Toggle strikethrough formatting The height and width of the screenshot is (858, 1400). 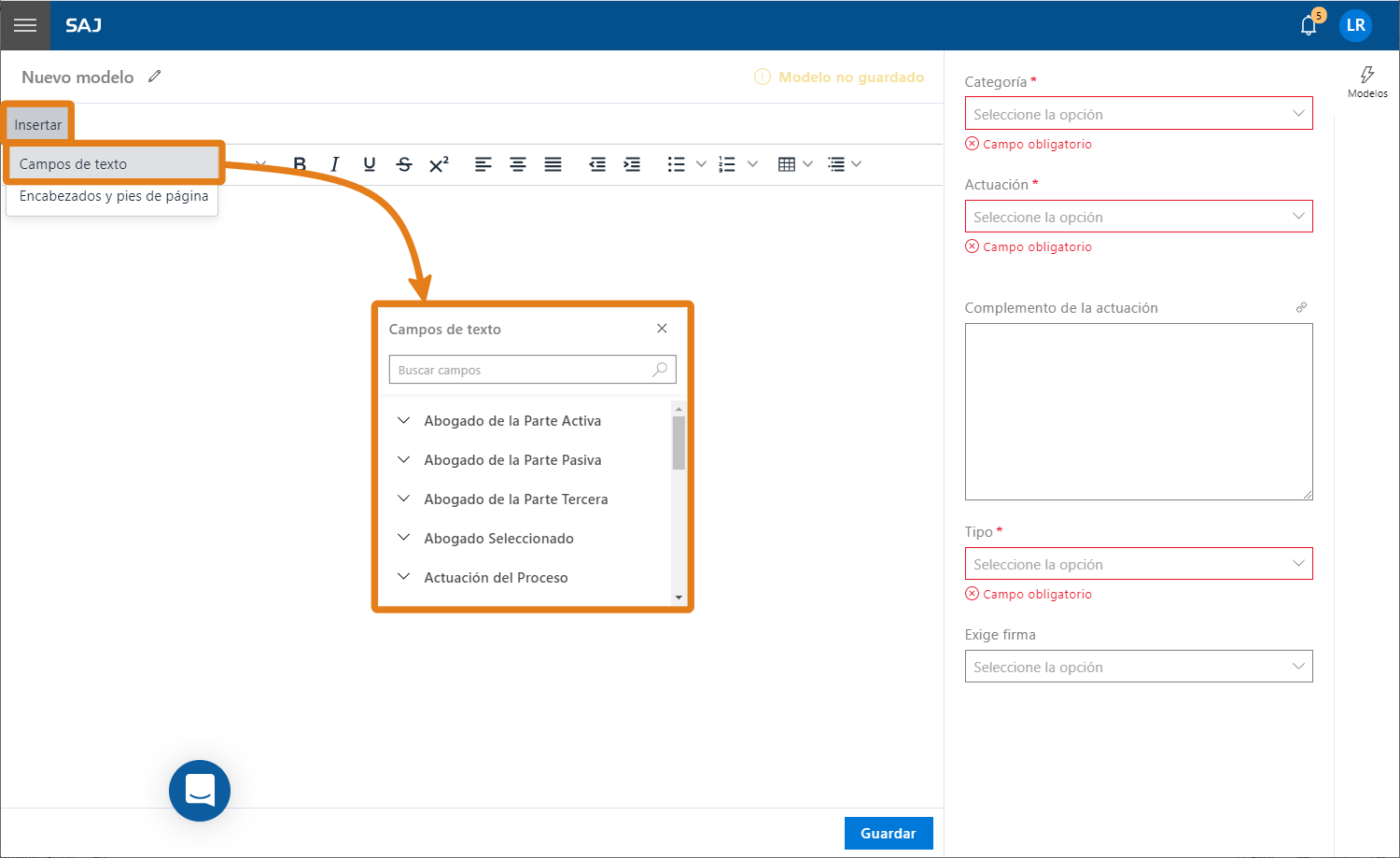point(404,164)
